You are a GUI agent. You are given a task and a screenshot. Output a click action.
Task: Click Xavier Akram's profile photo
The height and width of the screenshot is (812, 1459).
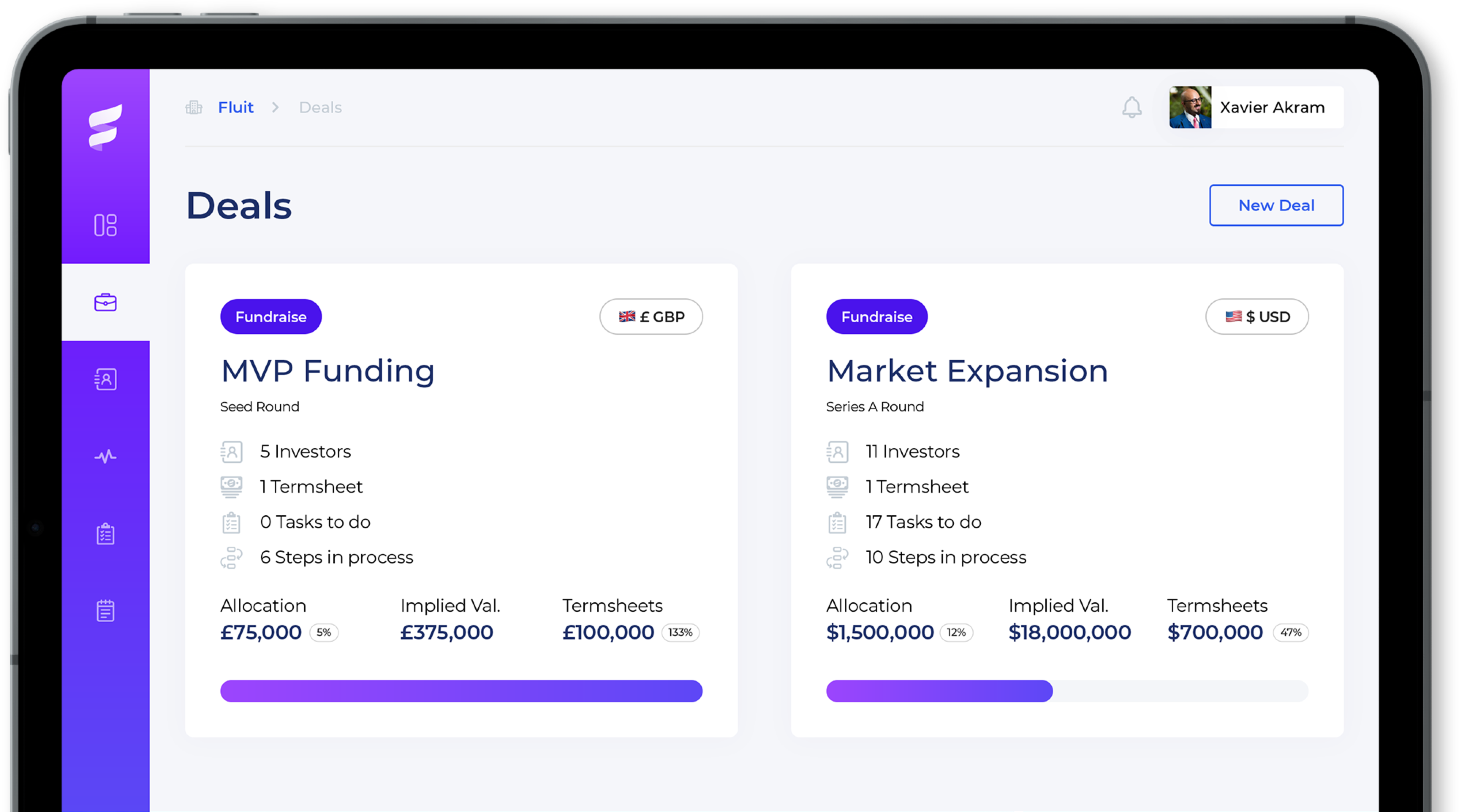(x=1190, y=107)
